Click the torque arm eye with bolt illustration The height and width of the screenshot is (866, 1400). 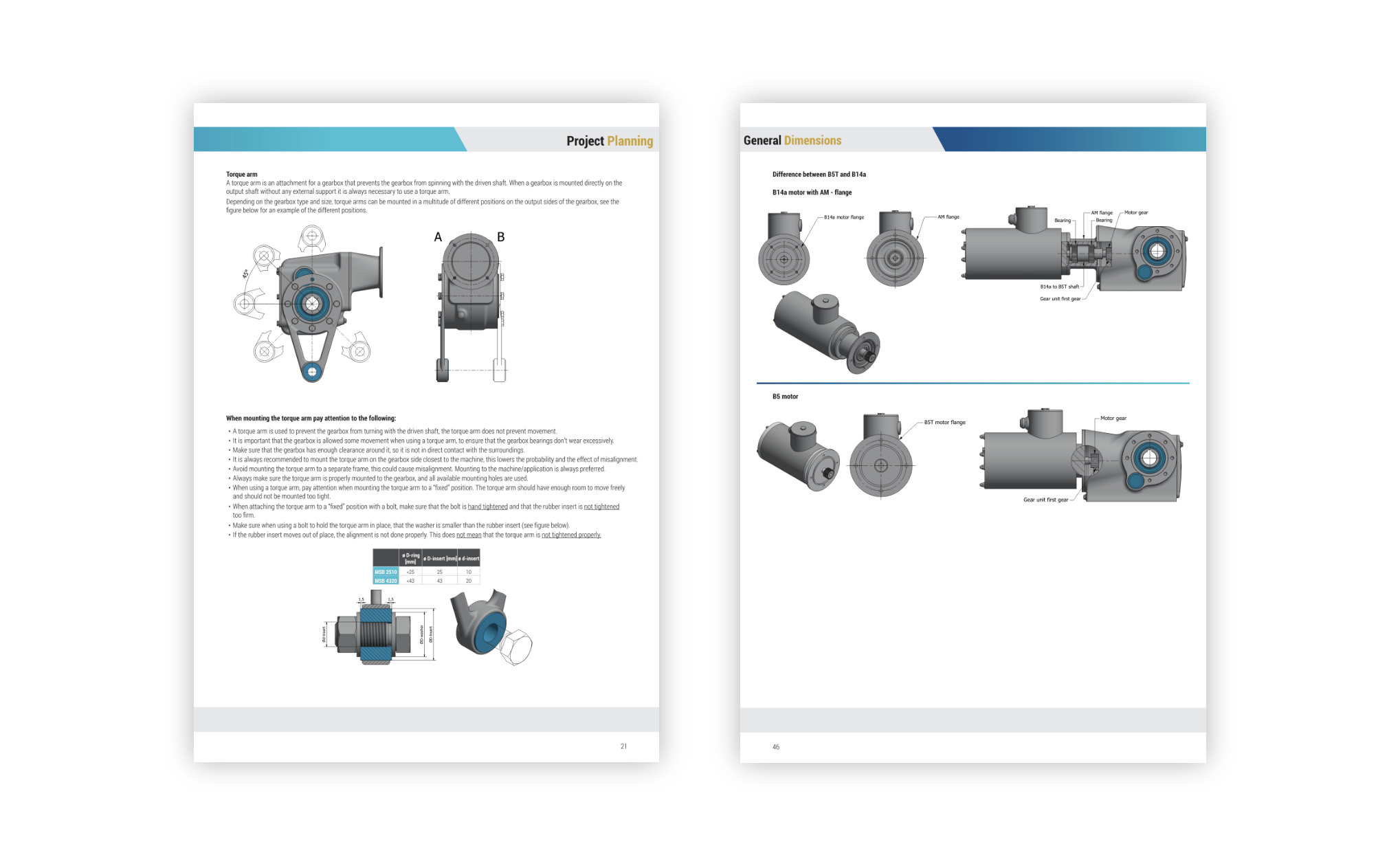pos(491,628)
